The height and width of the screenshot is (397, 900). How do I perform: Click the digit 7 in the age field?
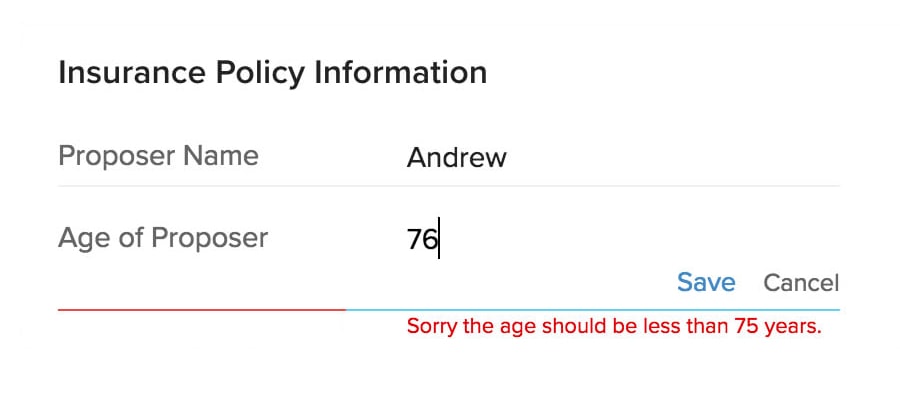[414, 239]
